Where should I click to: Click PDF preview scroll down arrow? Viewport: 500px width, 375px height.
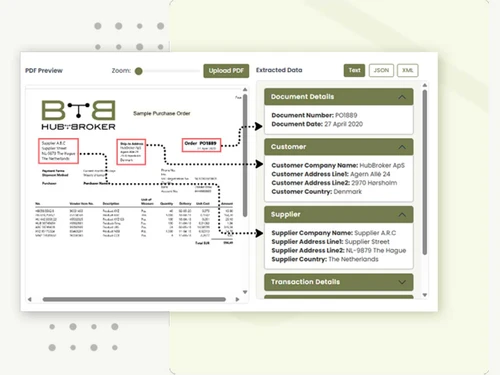coord(245,292)
